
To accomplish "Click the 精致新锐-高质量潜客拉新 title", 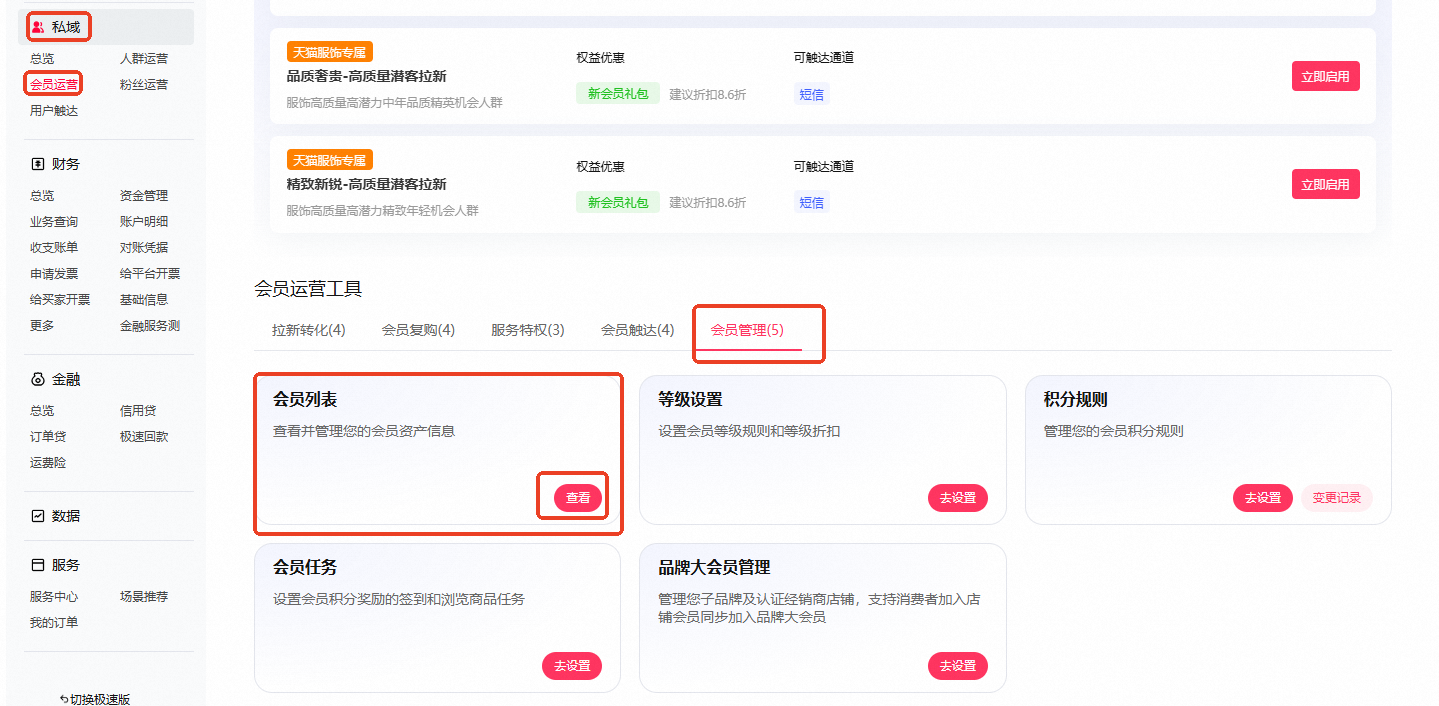I will (366, 184).
